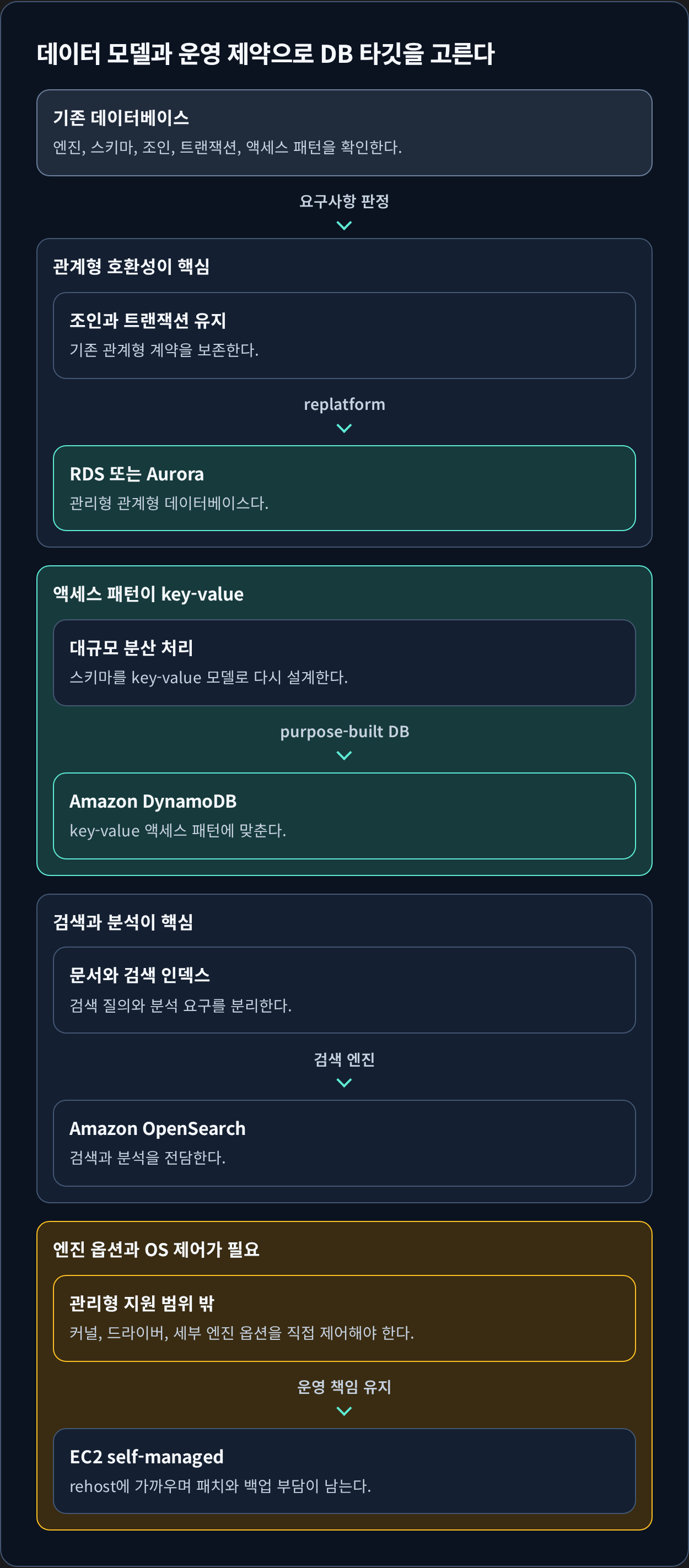Viewport: 689px width, 1568px height.
Task: Click the 엔진 옵션과 OS 제어가 필요 heading
Action: point(156,1250)
